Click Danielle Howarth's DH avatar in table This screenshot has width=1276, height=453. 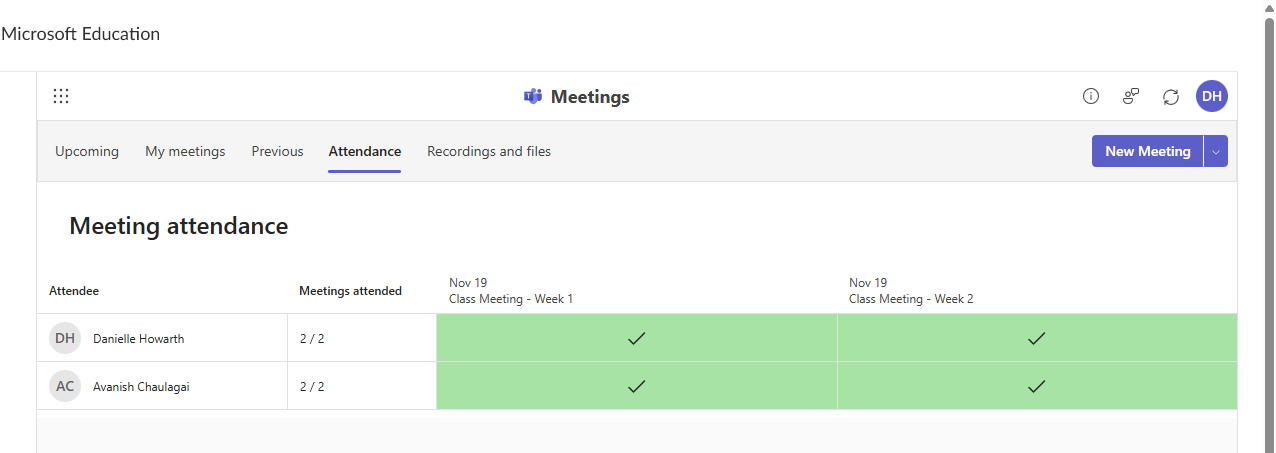(x=65, y=338)
